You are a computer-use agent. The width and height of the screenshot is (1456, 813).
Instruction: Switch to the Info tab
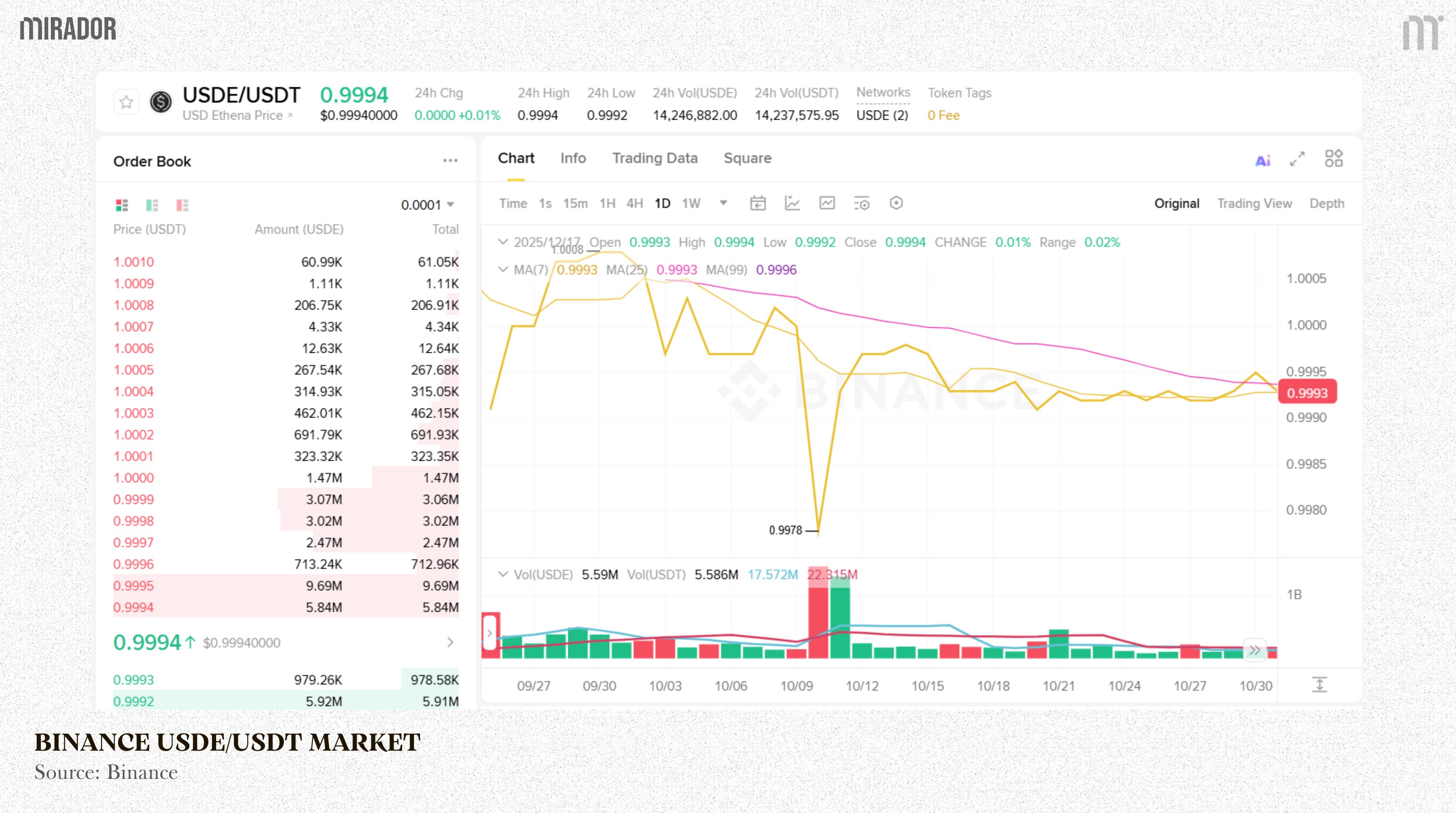(x=572, y=158)
